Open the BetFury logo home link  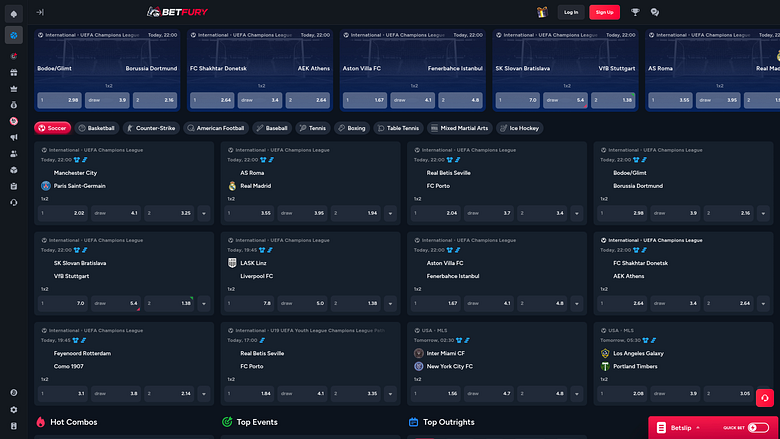pyautogui.click(x=177, y=12)
